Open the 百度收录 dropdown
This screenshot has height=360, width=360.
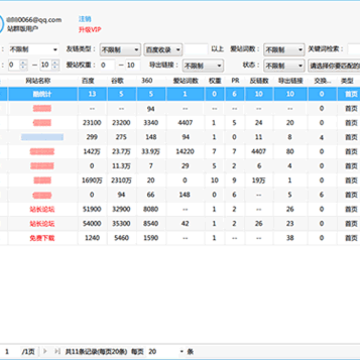click(x=163, y=50)
